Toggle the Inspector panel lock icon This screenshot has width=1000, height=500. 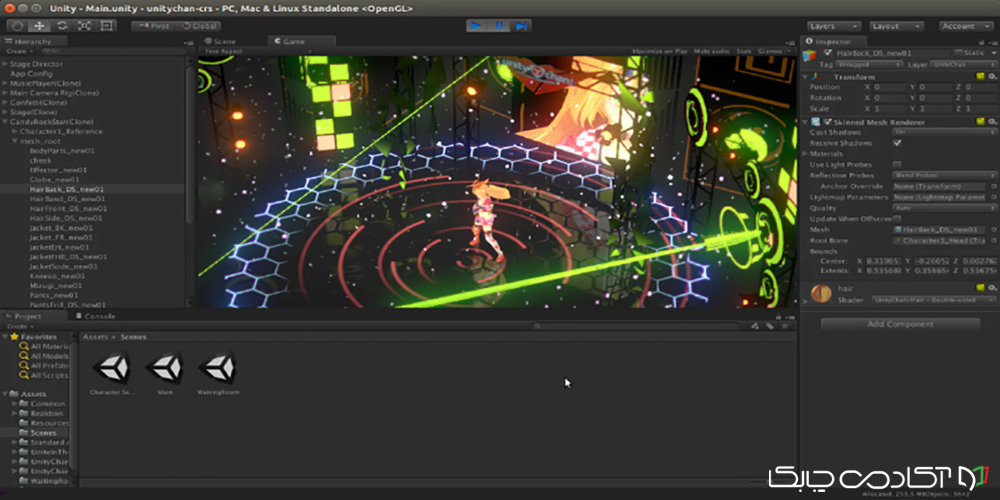coord(982,42)
